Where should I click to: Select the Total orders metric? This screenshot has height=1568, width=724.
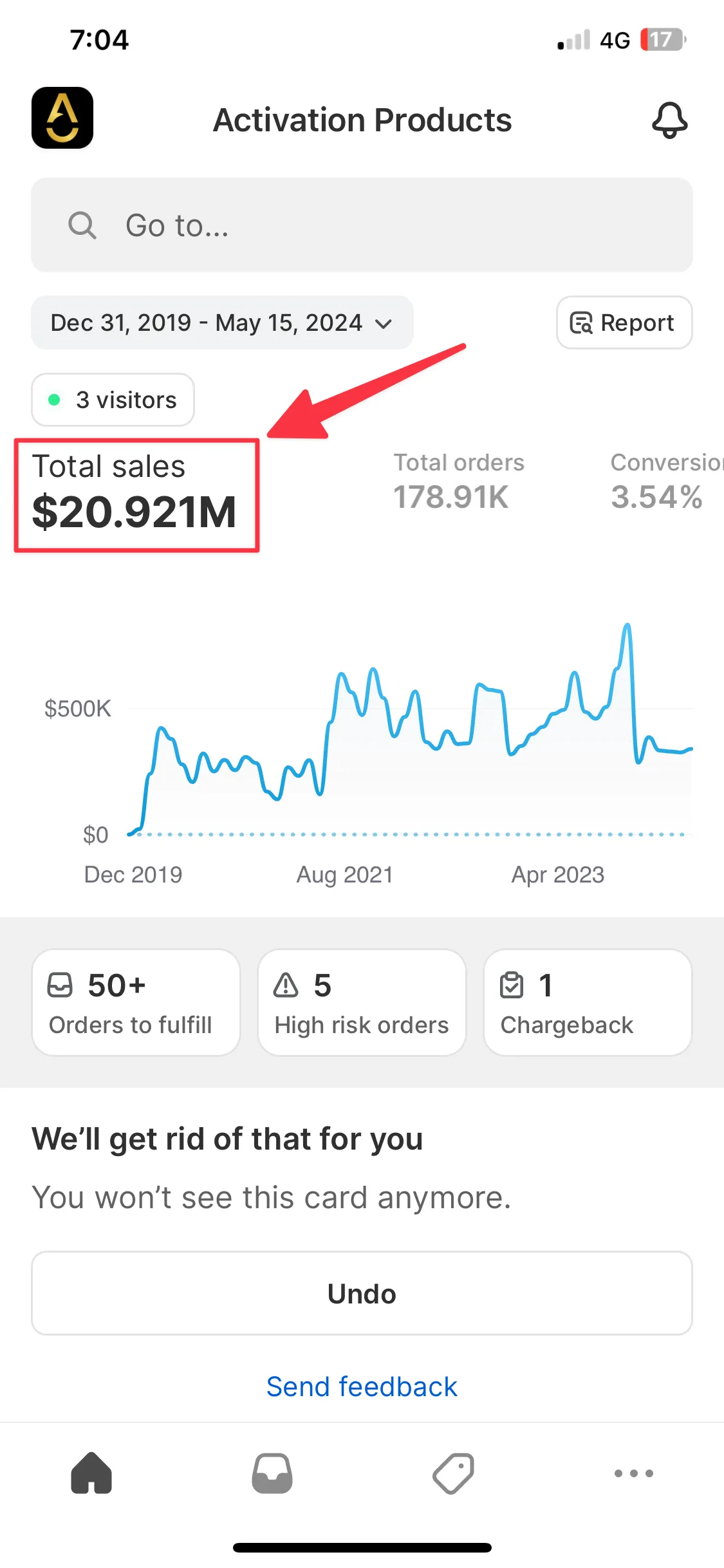[x=459, y=481]
